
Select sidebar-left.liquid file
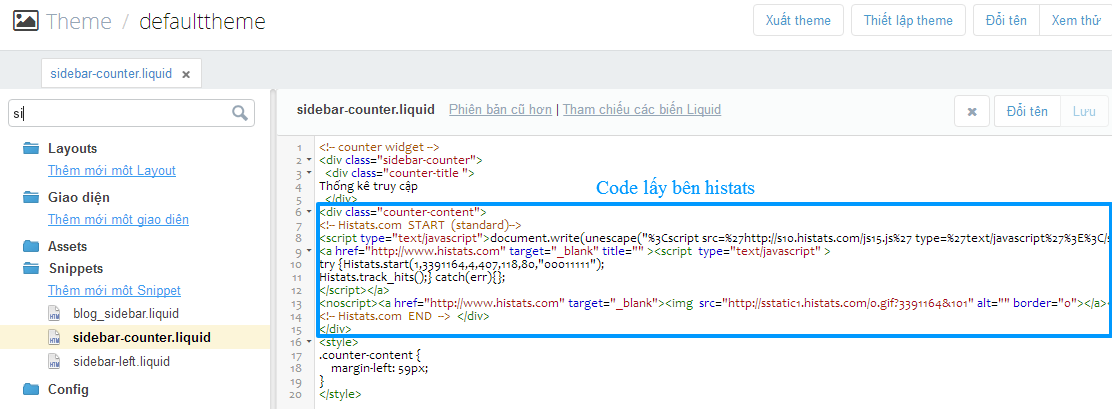pos(122,361)
